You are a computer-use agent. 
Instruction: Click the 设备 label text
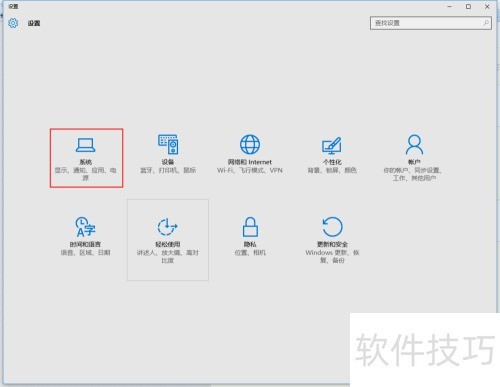pos(168,162)
